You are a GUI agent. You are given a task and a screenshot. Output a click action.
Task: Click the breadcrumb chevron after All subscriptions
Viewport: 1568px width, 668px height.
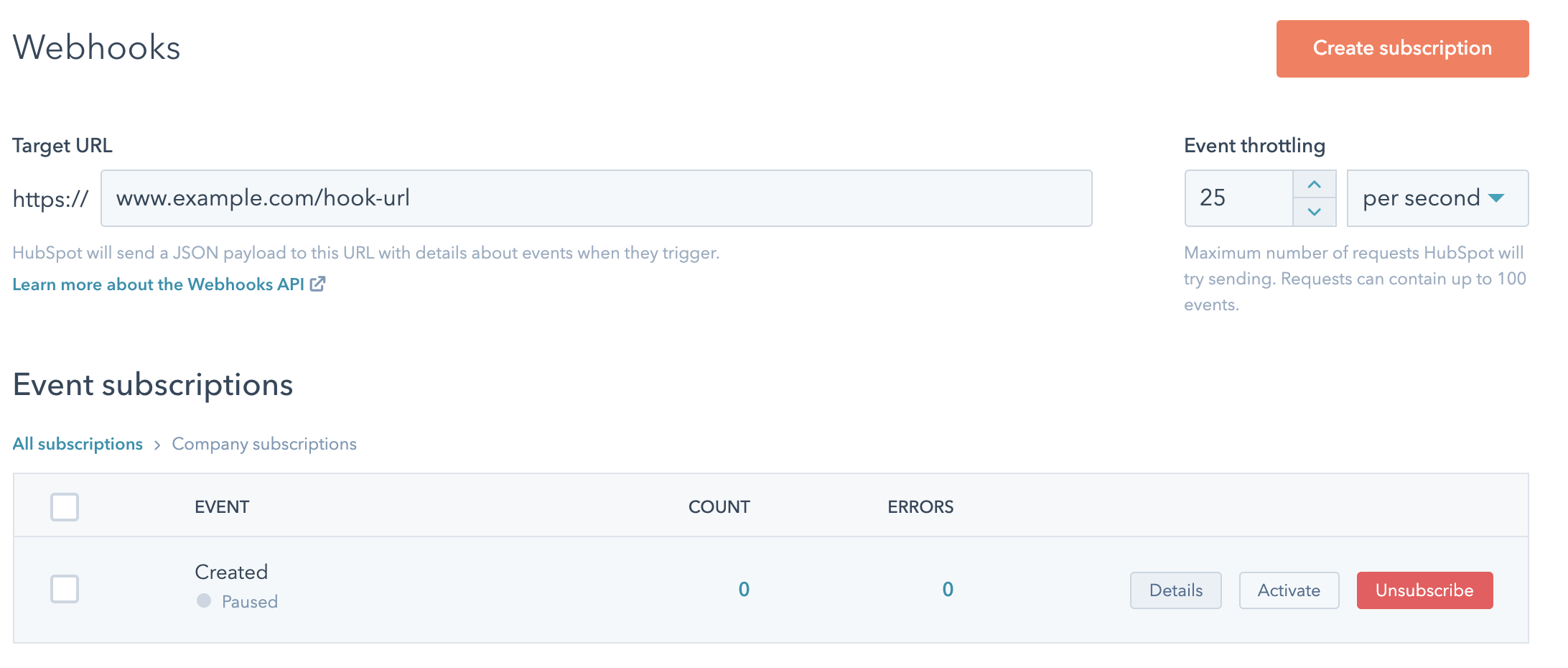coord(157,445)
